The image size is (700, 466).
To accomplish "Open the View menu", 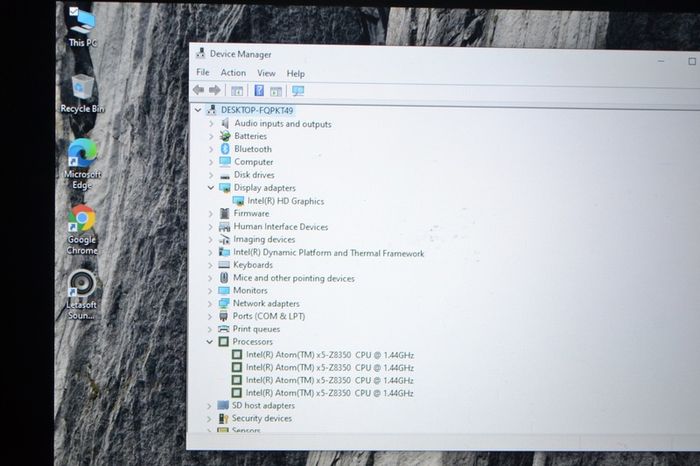I will pyautogui.click(x=266, y=73).
